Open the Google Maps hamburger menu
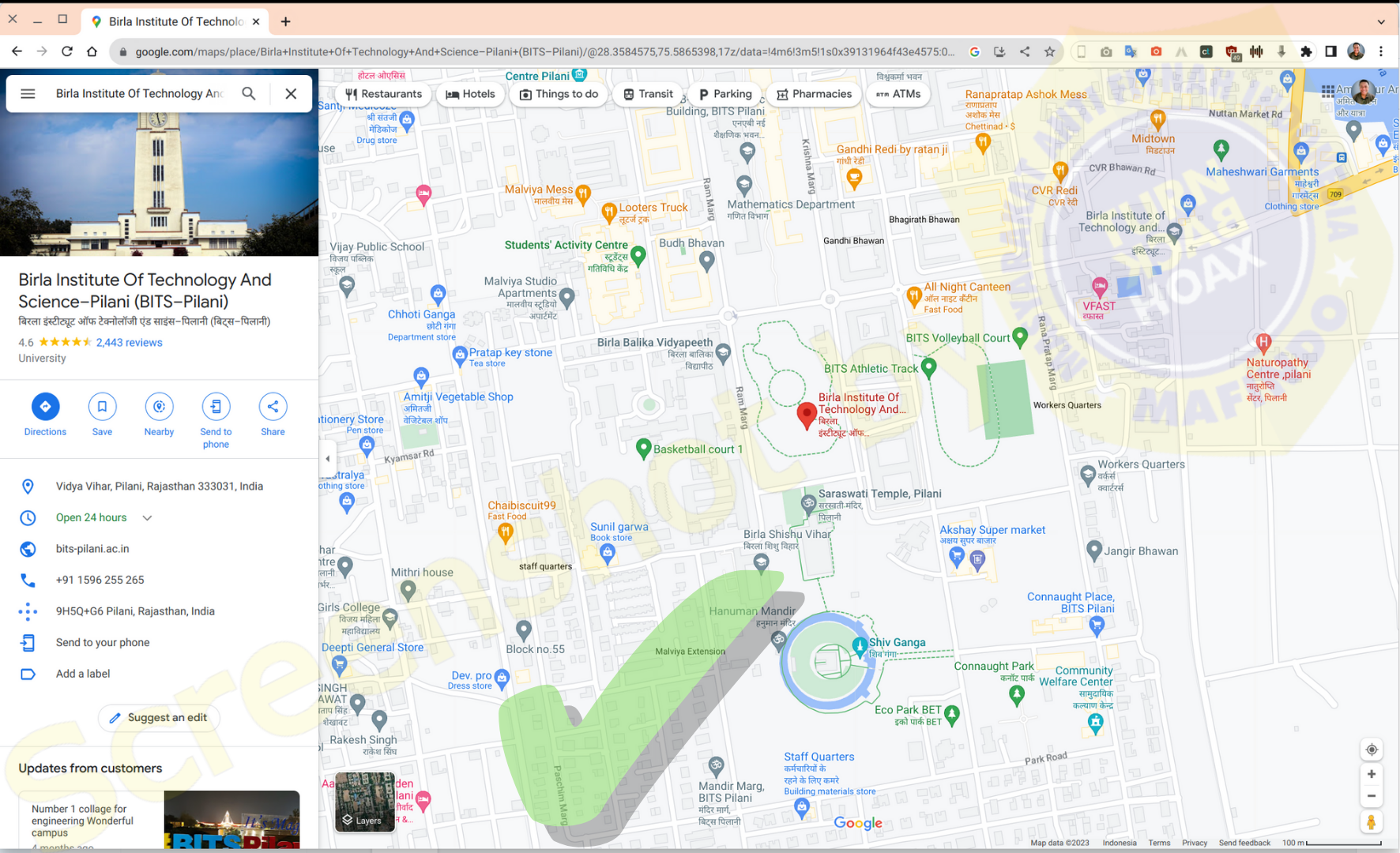 pos(28,93)
